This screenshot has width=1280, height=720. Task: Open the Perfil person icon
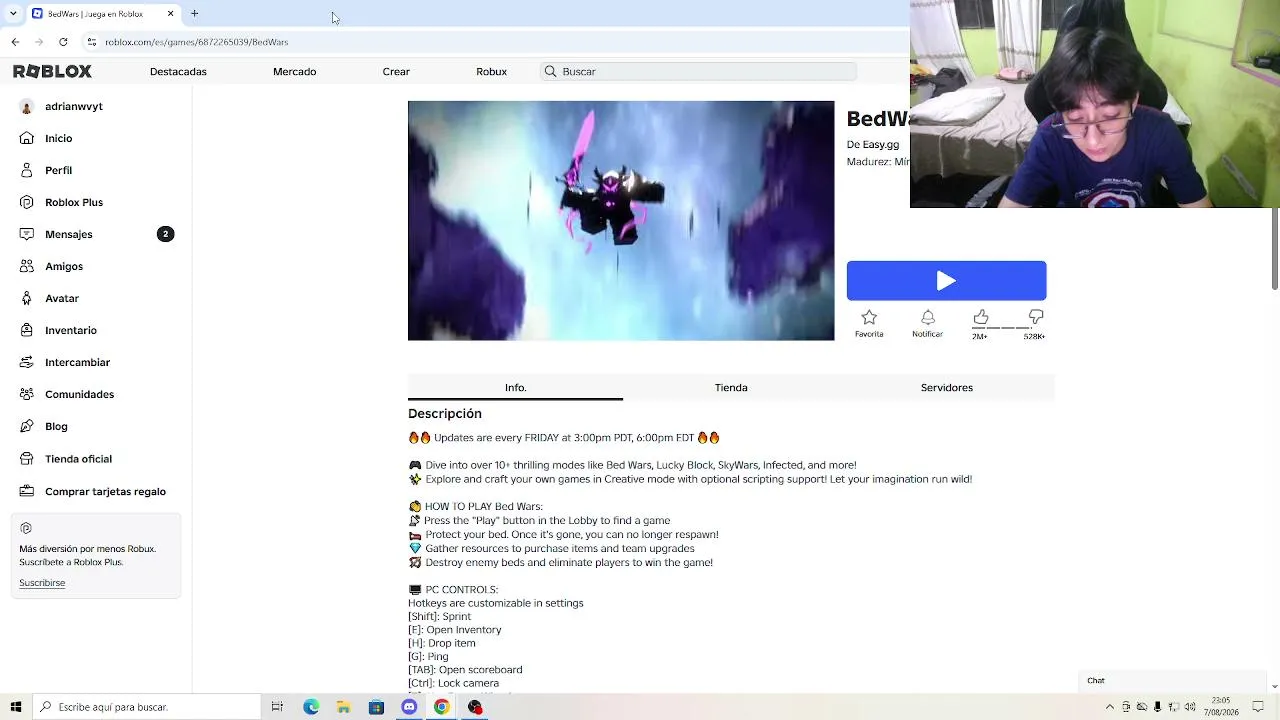tap(26, 170)
